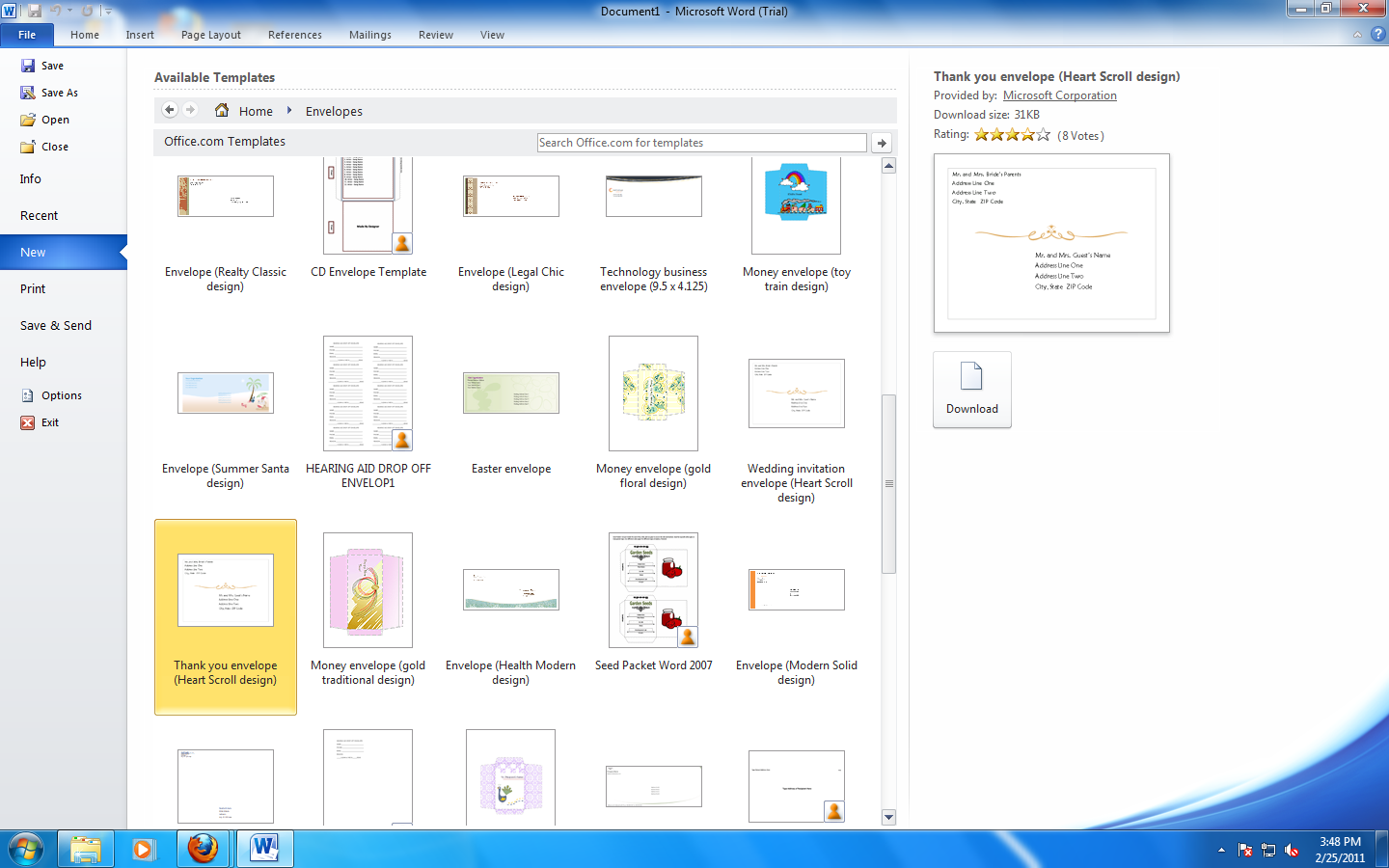Screen dimensions: 1389x868
Task: Switch to the Page Layout tab
Action: (211, 35)
